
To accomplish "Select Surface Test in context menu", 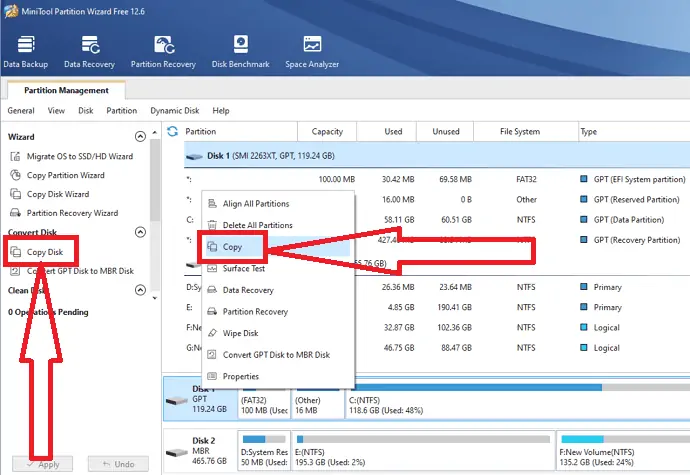I will pos(278,268).
